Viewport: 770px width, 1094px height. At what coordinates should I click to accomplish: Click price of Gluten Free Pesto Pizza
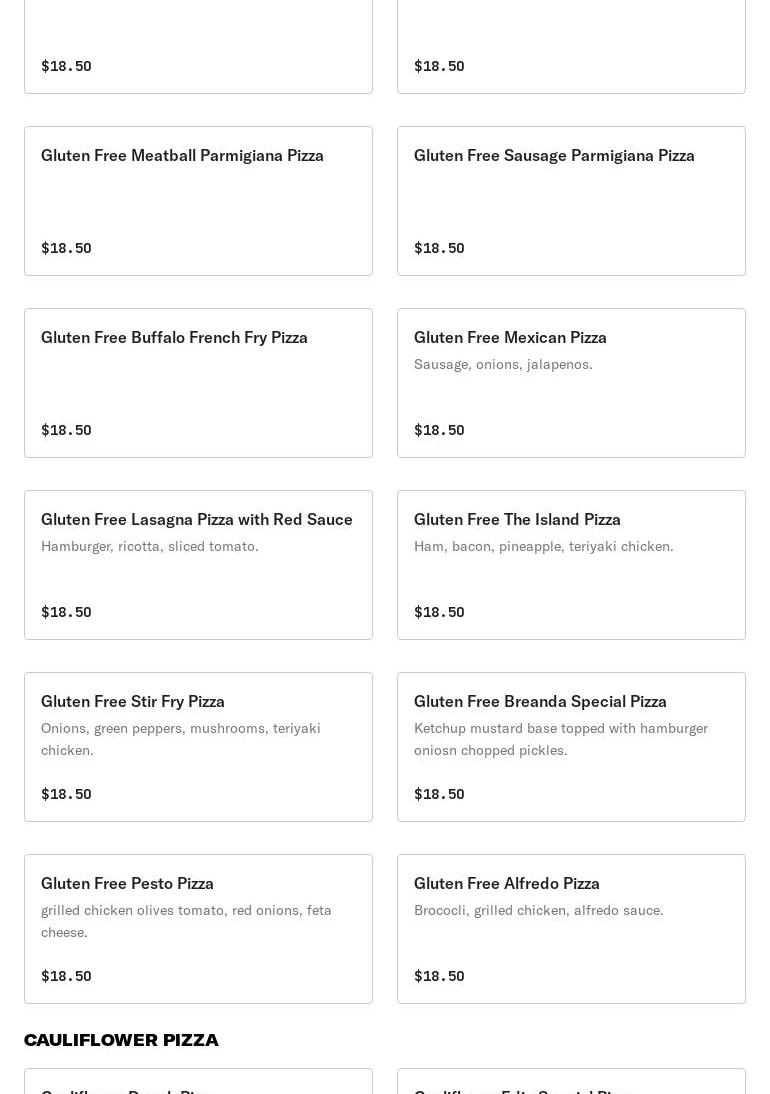[x=66, y=977]
